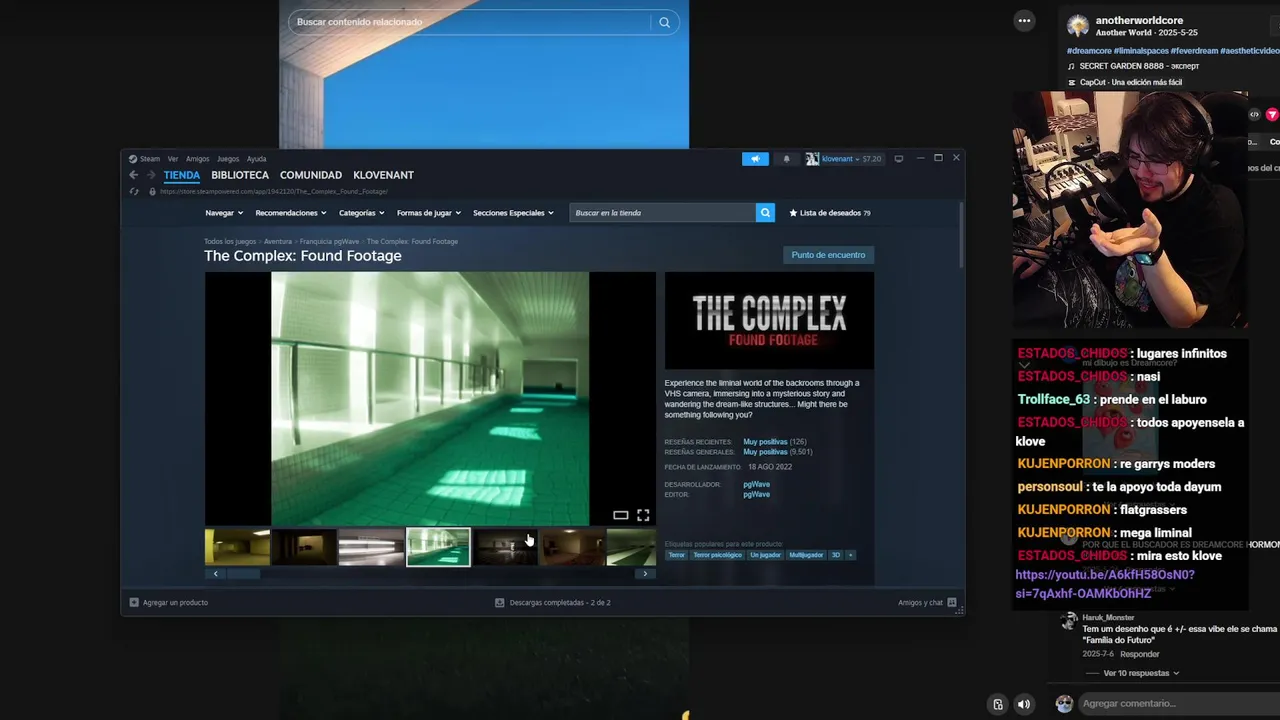
Task: Open the Juegos menu
Action: click(228, 158)
